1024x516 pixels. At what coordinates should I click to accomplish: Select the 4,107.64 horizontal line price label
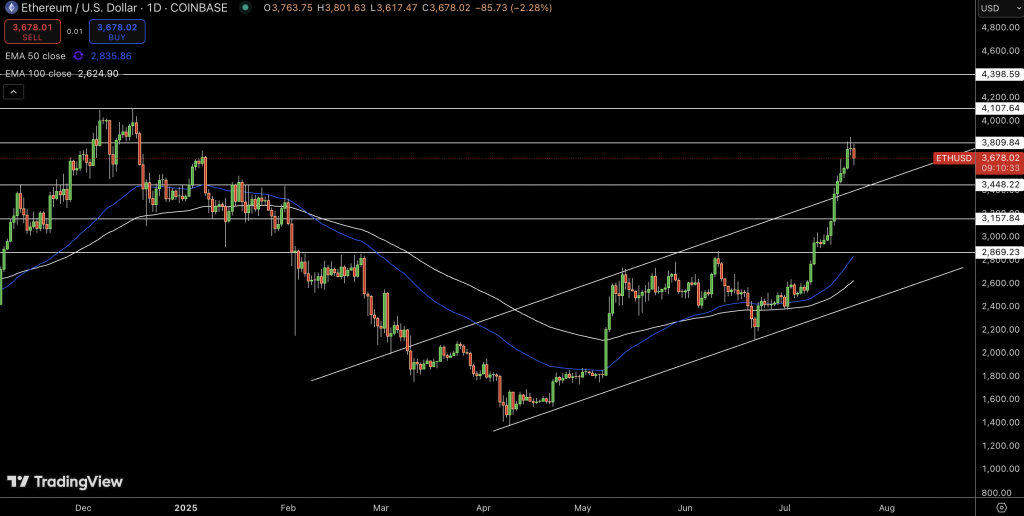point(998,108)
